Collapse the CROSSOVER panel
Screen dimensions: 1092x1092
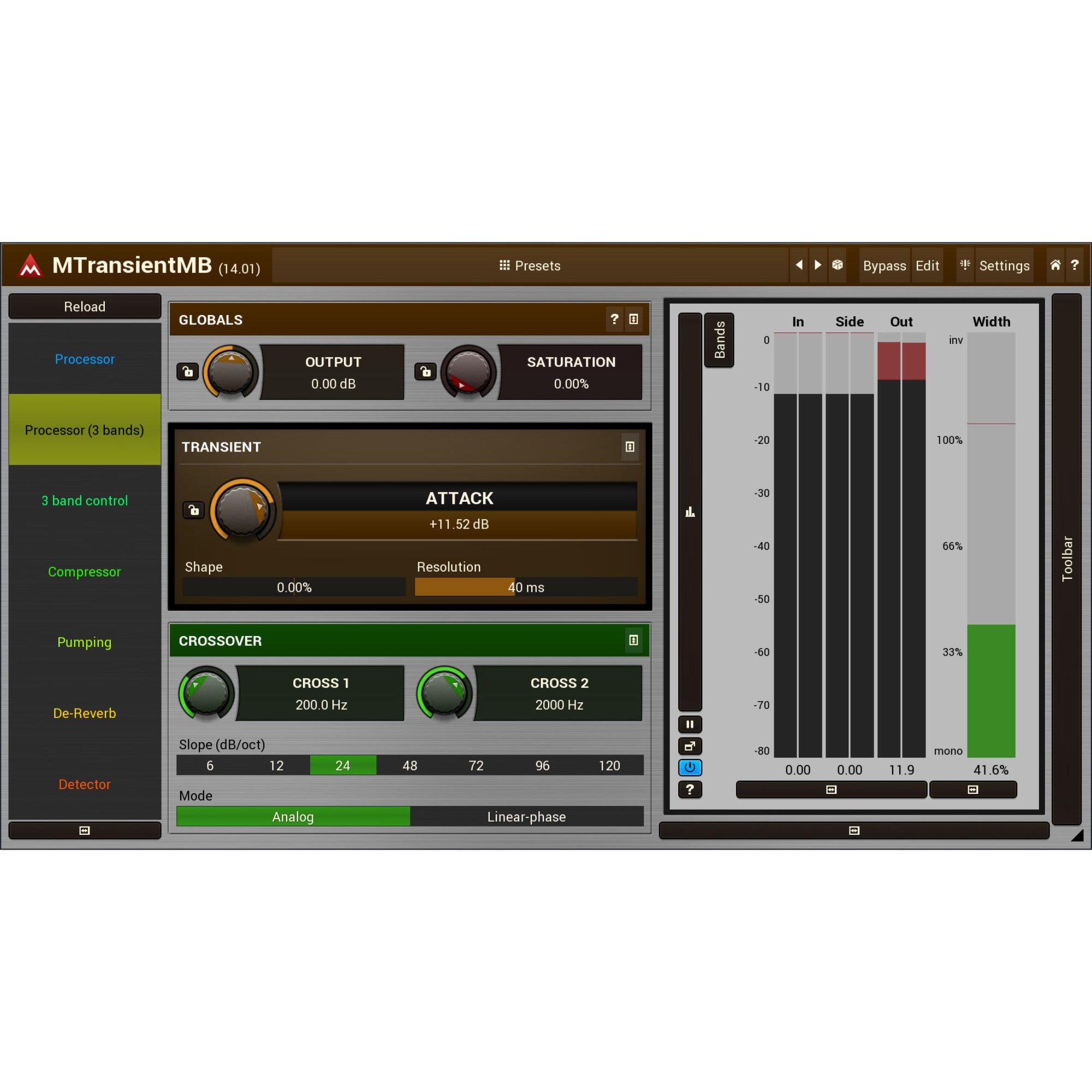(633, 640)
